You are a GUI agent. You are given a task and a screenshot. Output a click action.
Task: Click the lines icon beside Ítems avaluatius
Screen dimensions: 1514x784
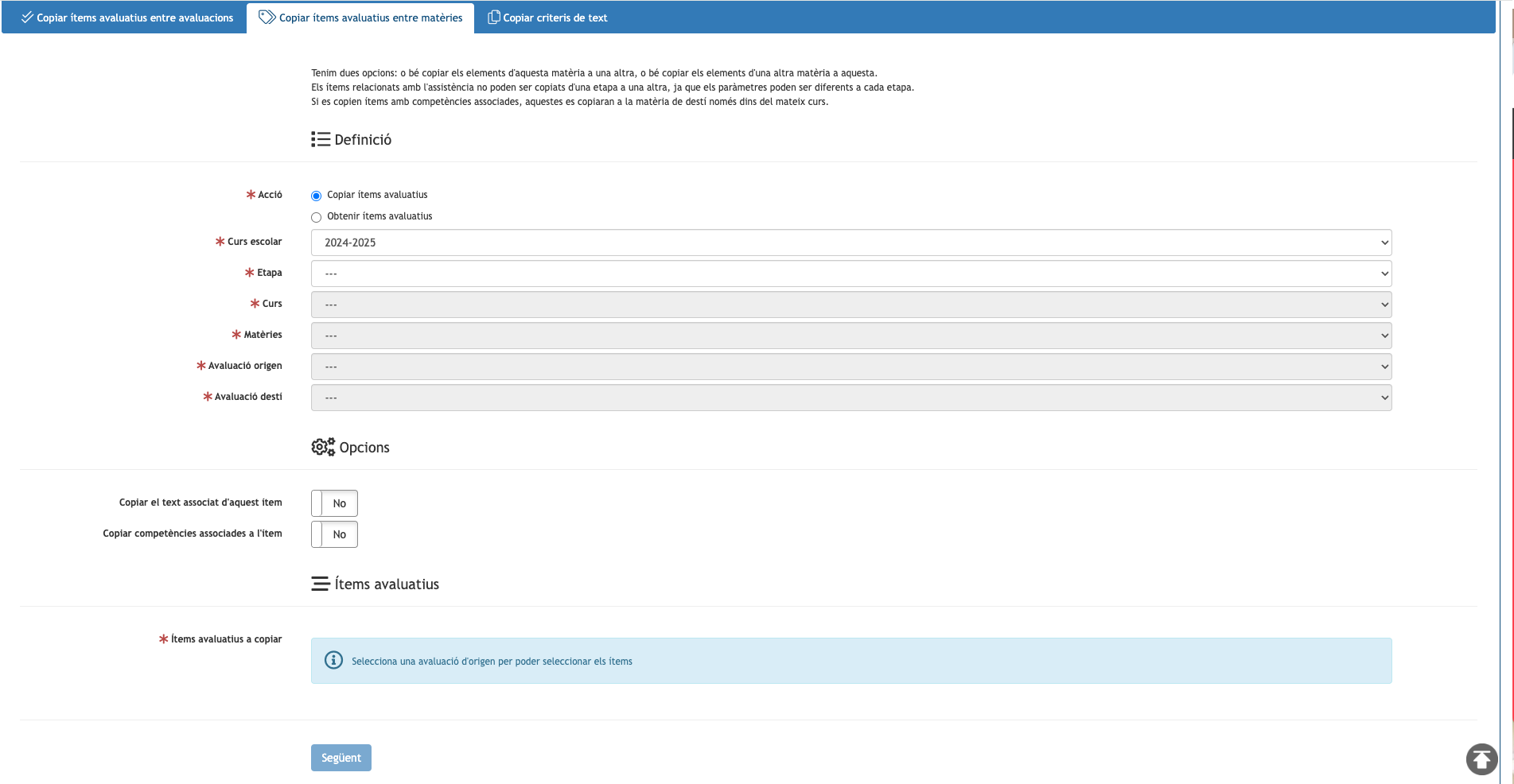[x=321, y=584]
